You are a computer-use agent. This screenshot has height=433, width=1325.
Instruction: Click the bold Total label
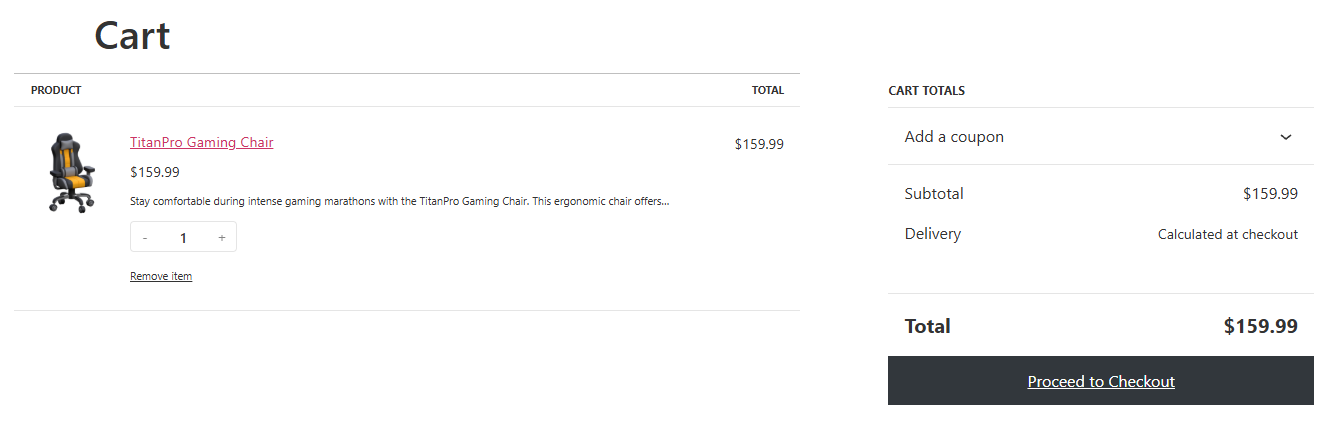[928, 326]
